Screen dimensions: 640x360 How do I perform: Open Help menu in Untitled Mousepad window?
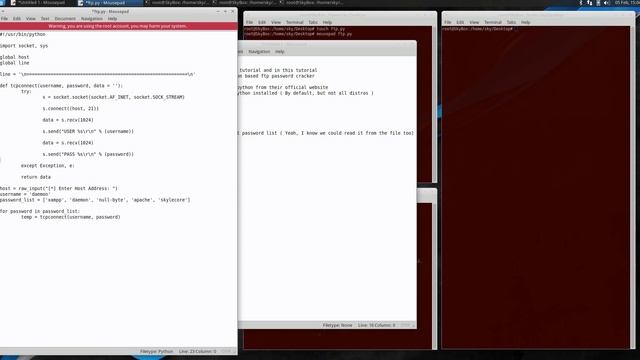point(280,52)
